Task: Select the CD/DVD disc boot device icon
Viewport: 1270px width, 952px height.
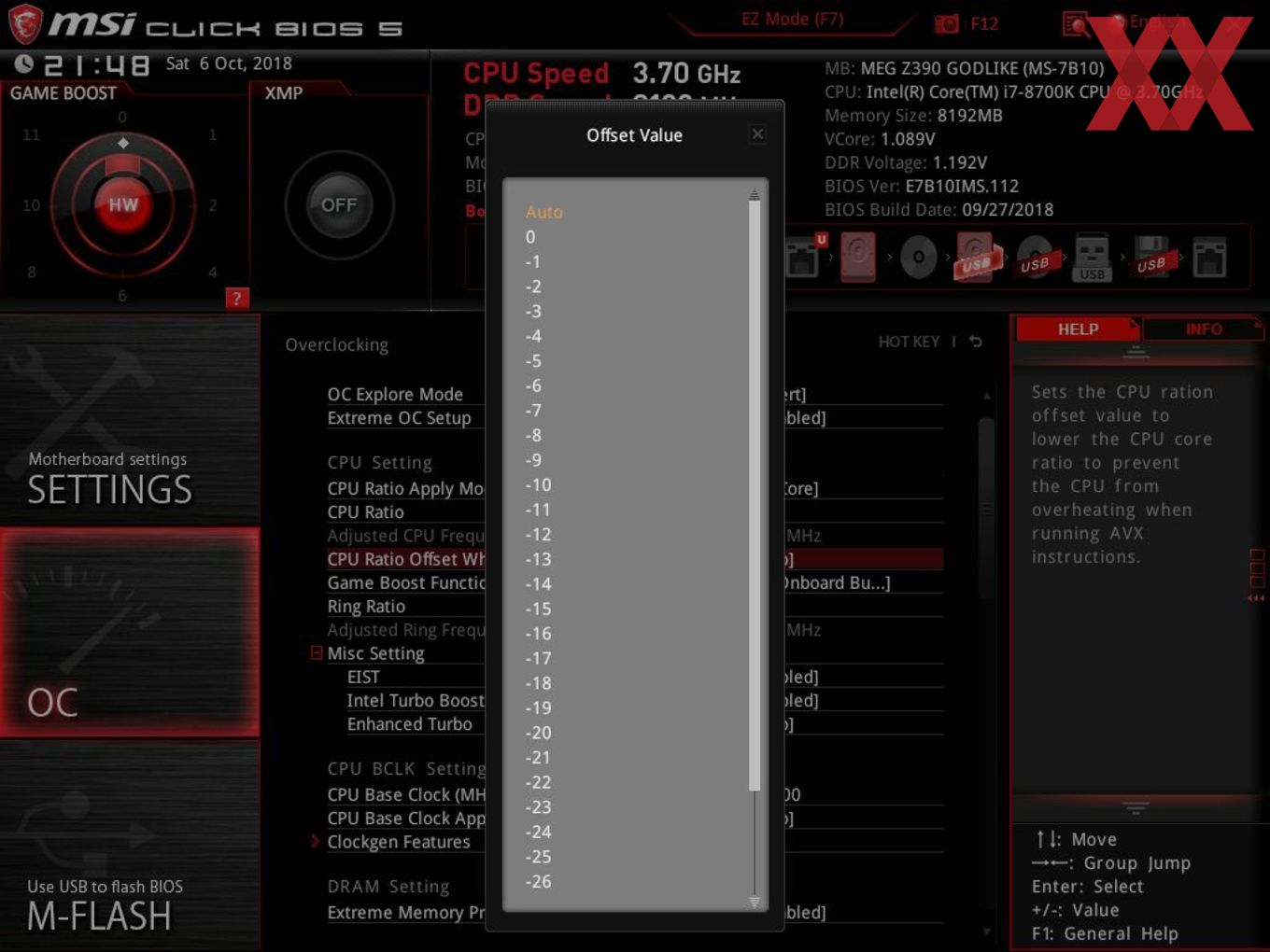Action: pyautogui.click(x=919, y=258)
